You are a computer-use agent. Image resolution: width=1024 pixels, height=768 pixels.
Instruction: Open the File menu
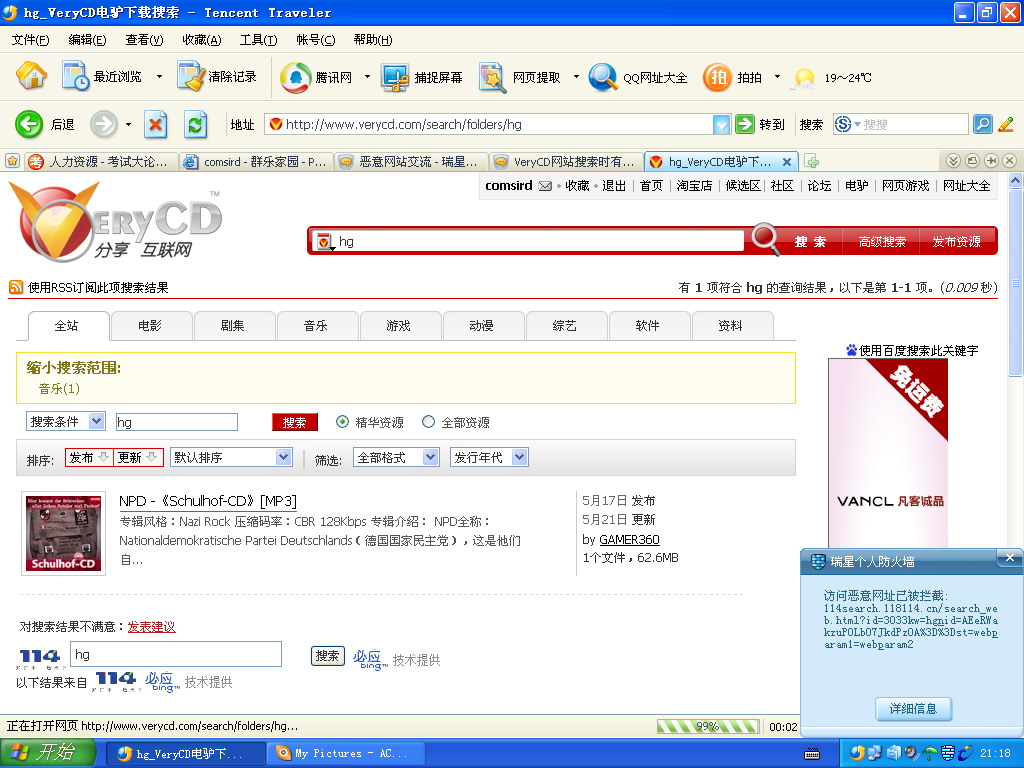[30, 40]
